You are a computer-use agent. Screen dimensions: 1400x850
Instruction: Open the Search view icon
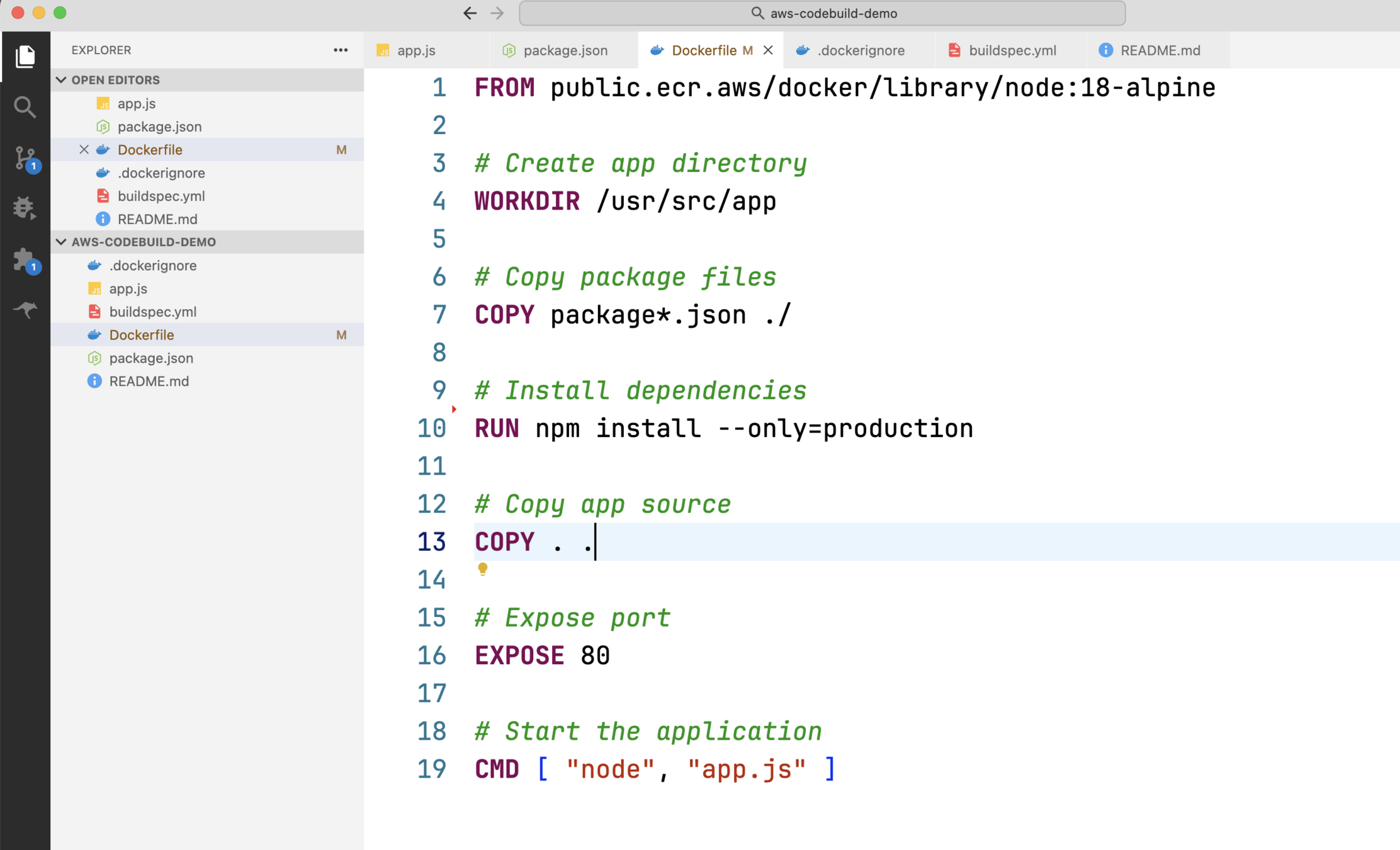(x=25, y=107)
